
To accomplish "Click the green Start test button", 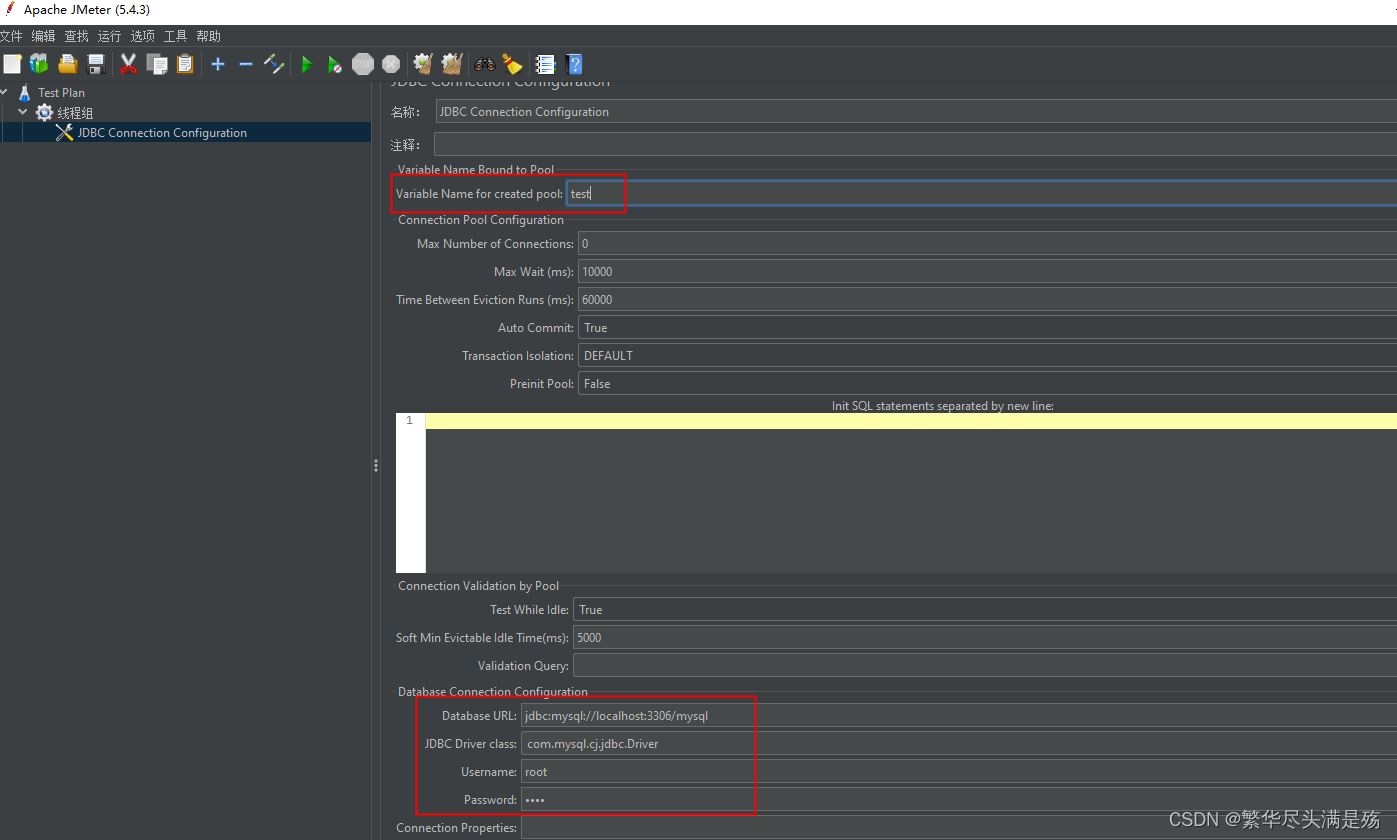I will coord(307,65).
